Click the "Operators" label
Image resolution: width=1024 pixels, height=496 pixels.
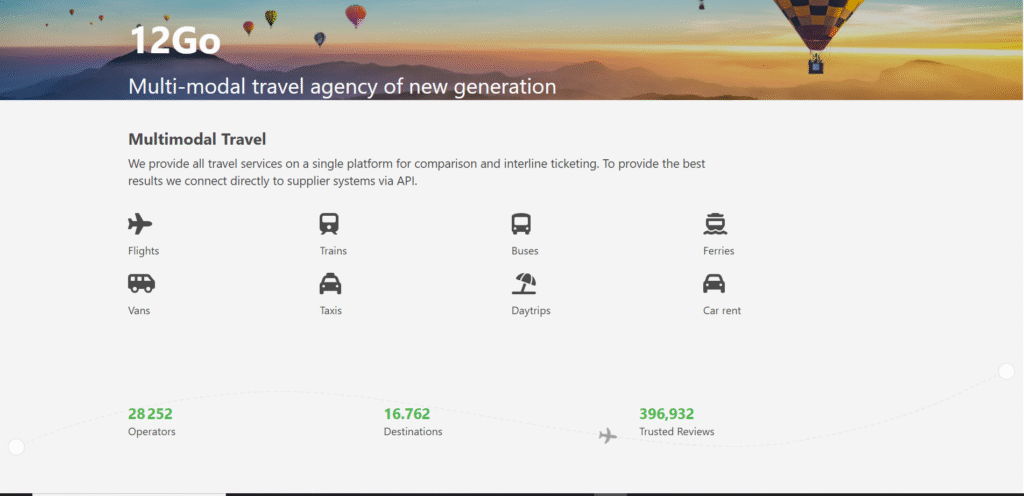[152, 431]
